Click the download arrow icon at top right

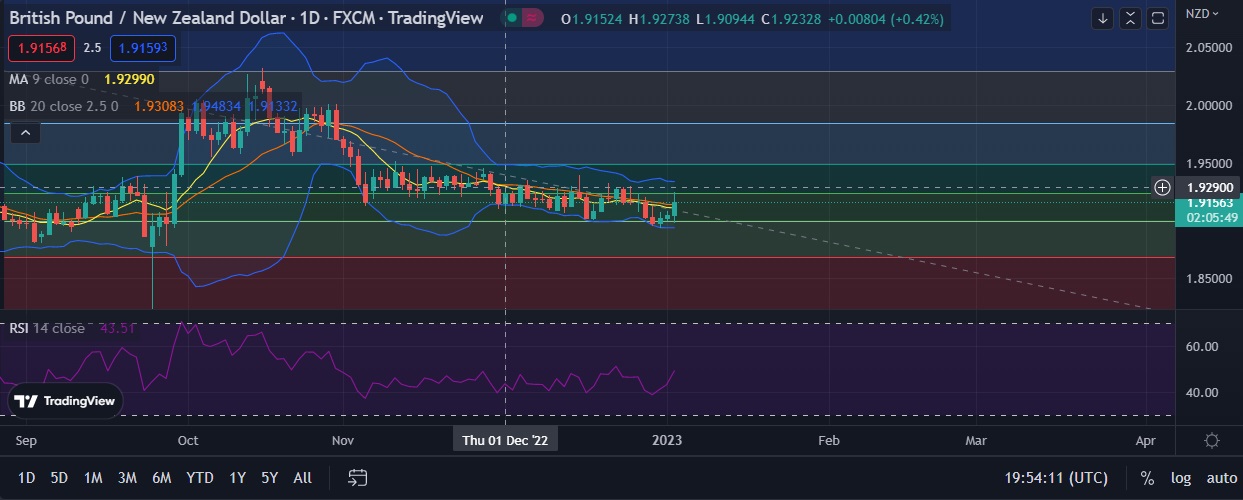click(x=1103, y=18)
